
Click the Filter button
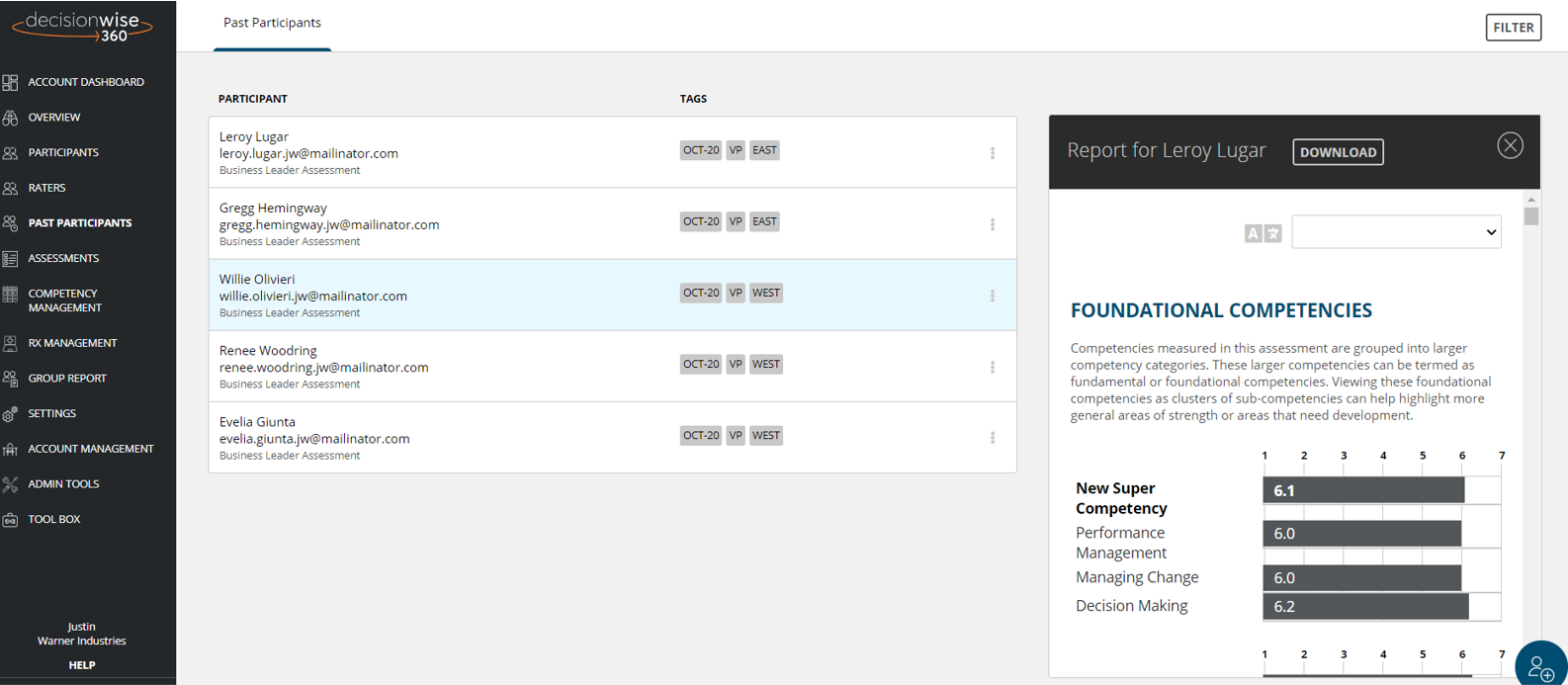pos(1513,28)
